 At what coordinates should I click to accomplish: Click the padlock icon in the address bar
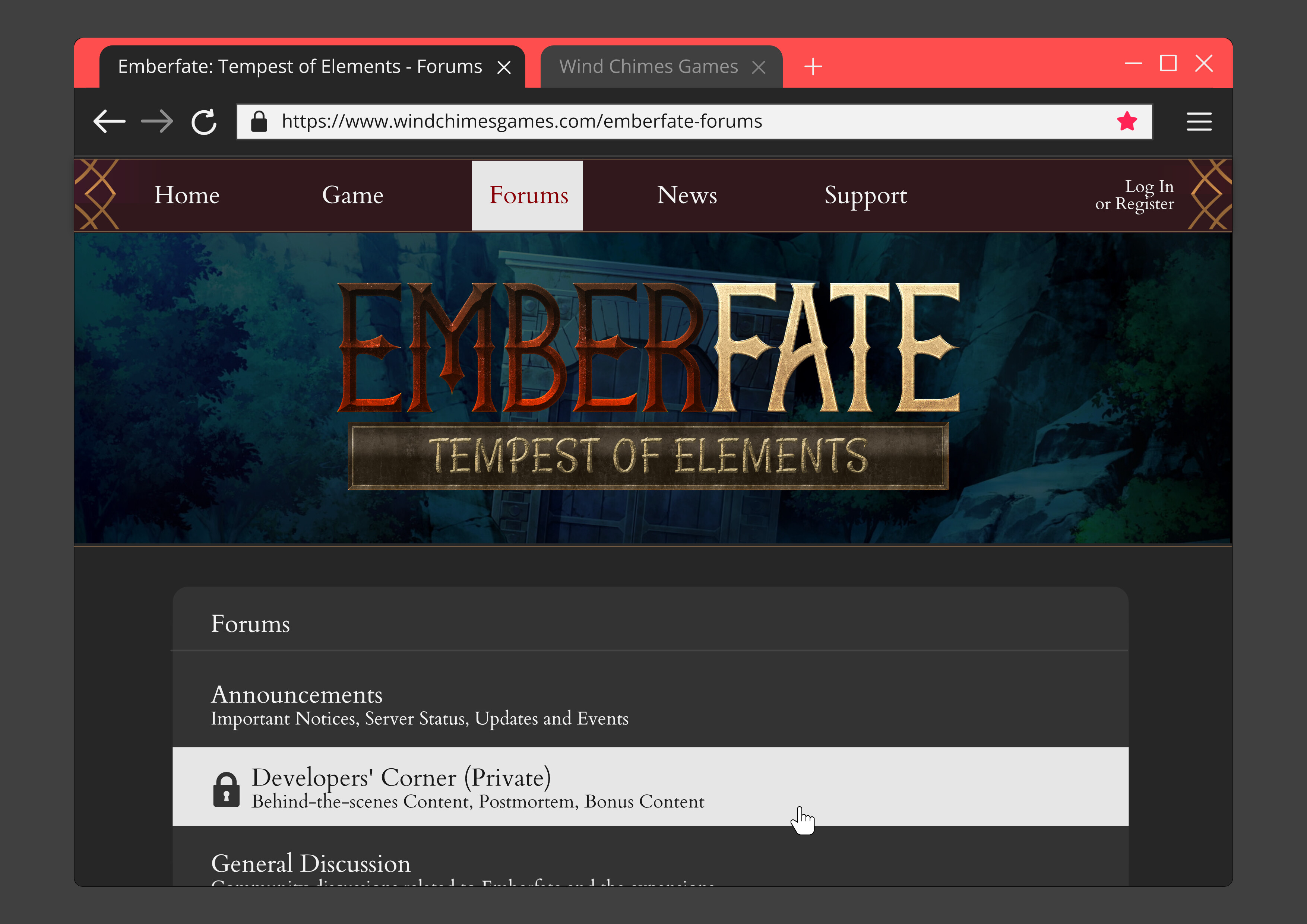260,121
